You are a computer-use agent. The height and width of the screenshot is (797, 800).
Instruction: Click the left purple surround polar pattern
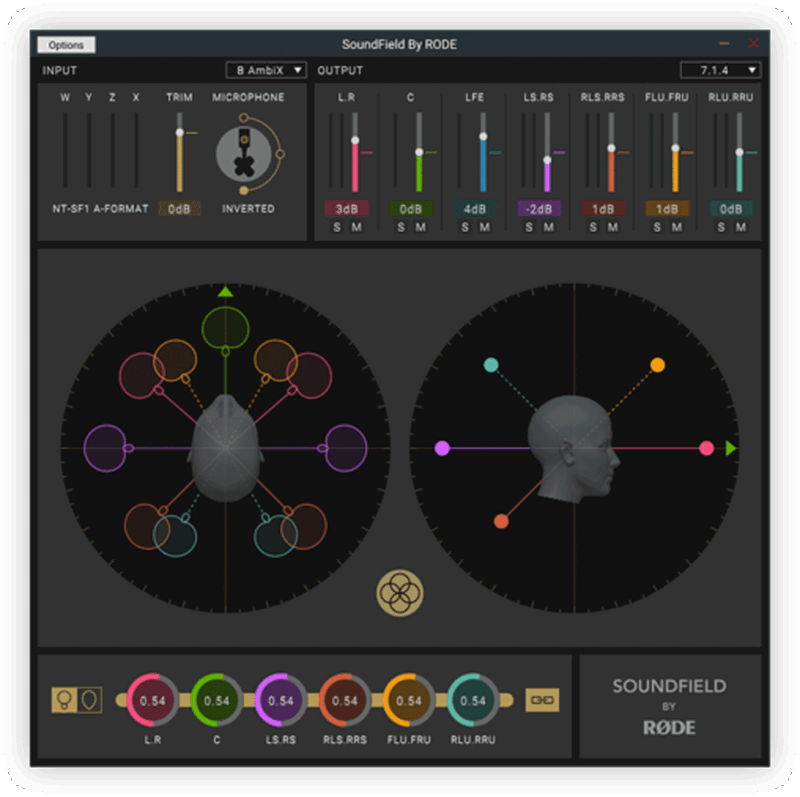coord(105,448)
